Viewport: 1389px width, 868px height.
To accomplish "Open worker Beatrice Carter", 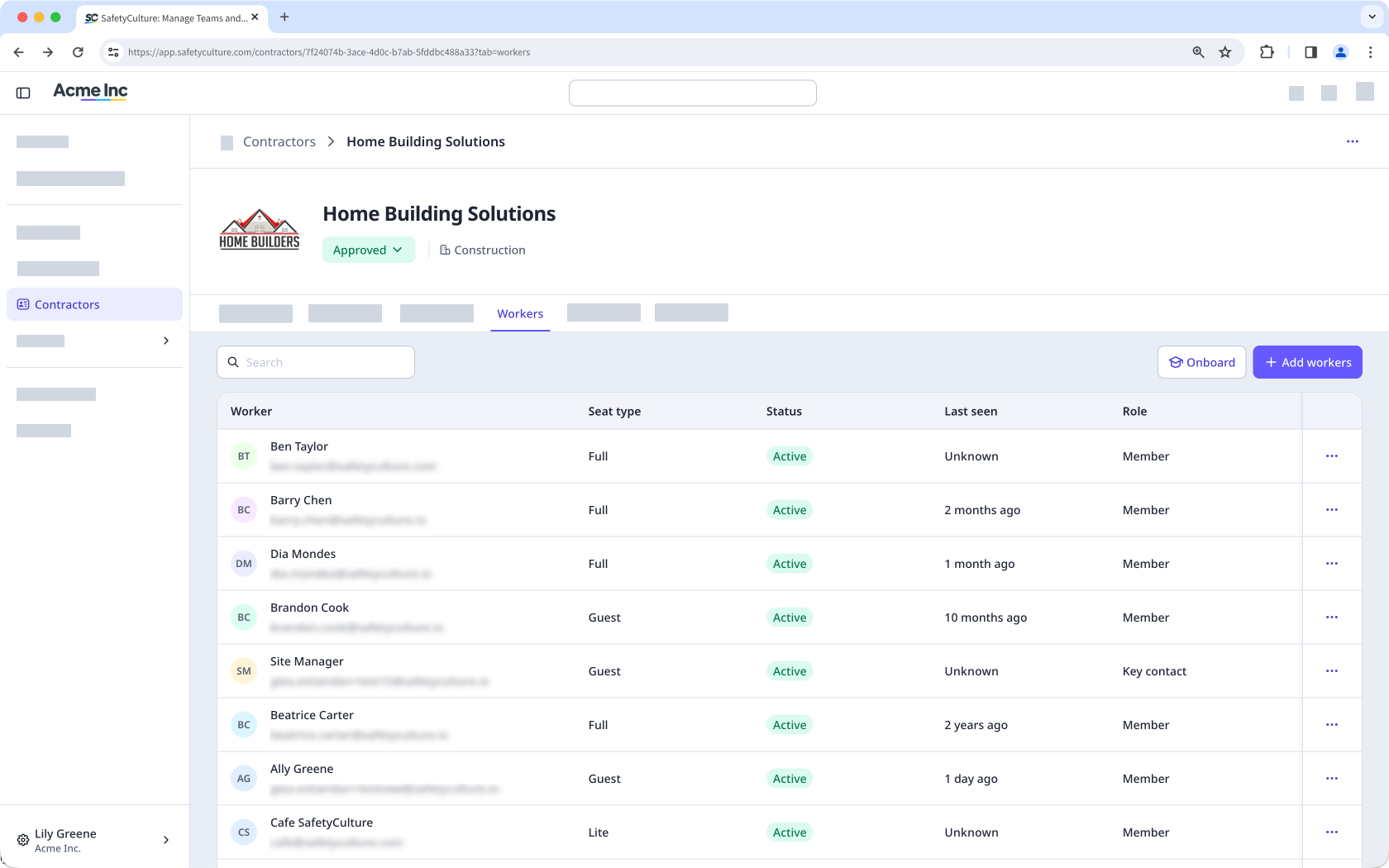I will (x=312, y=715).
